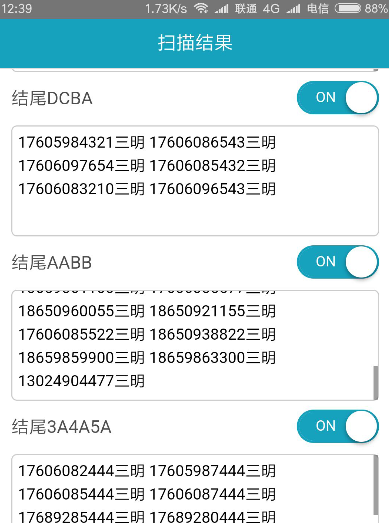Select number 17606083210三明 in DCBA list

(81, 189)
